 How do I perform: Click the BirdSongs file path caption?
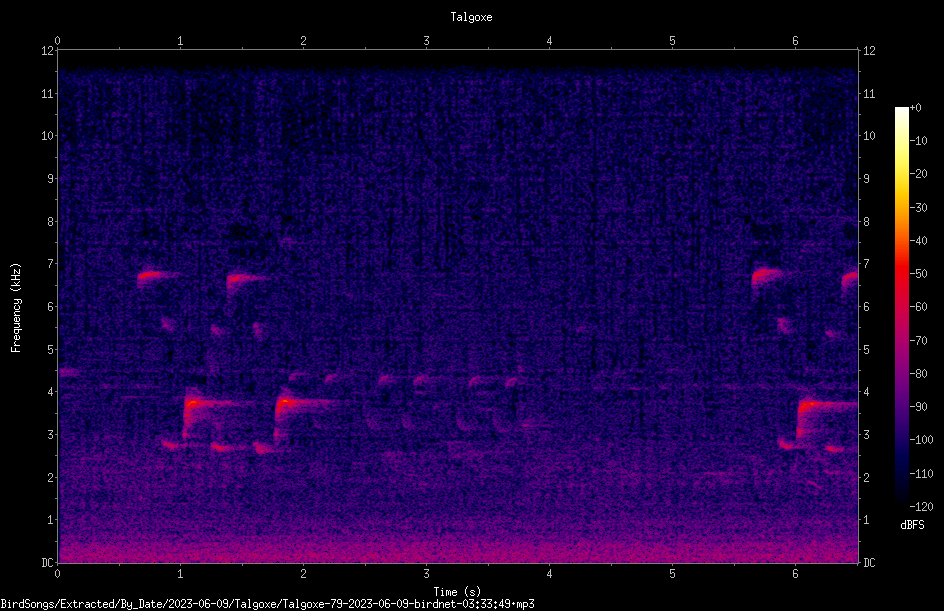(267, 604)
